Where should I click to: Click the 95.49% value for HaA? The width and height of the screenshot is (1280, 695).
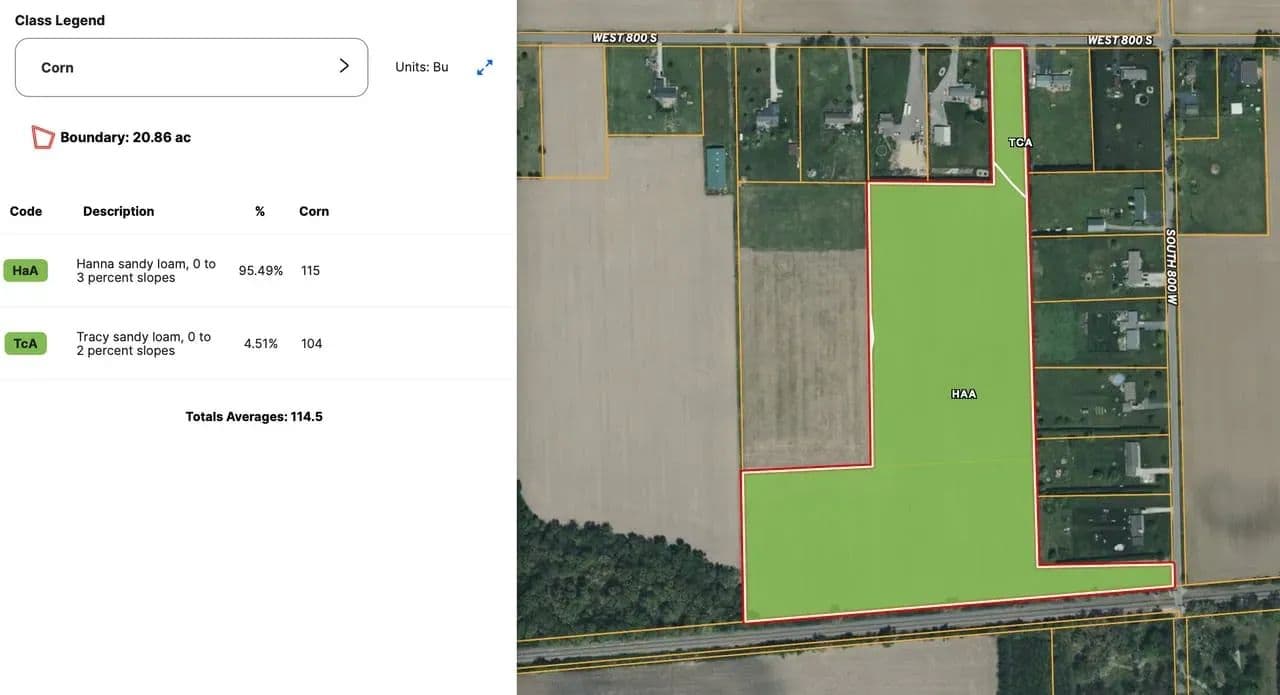point(261,271)
